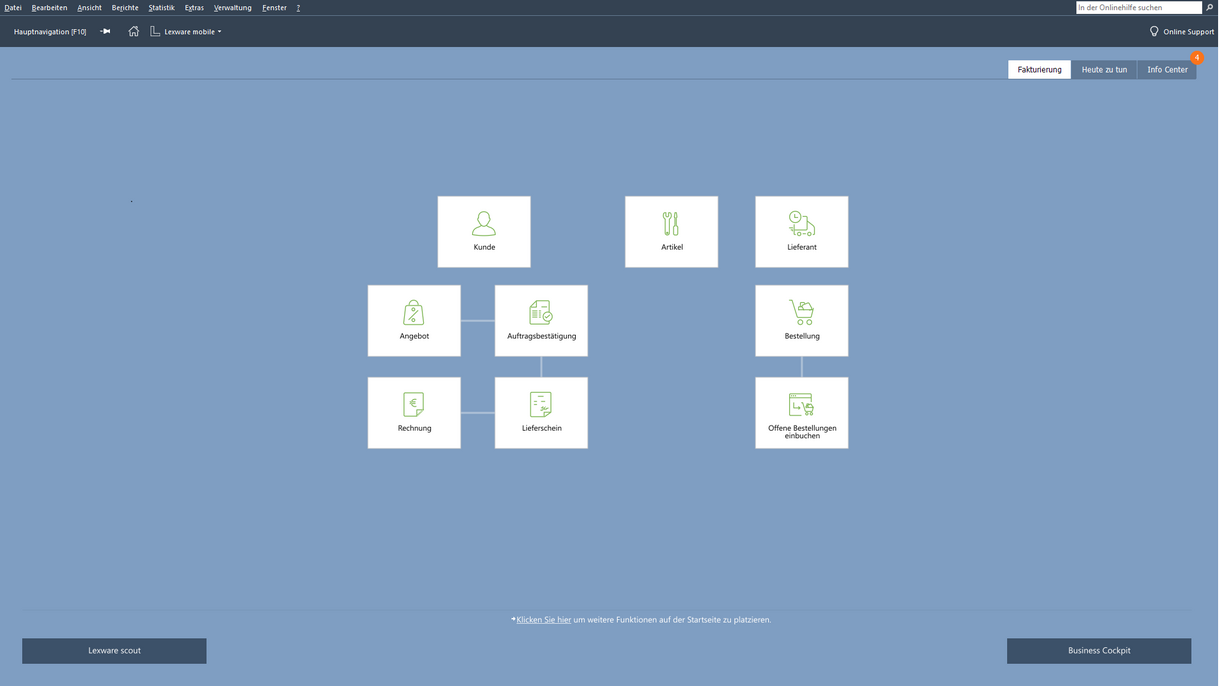The image size is (1220, 686).
Task: Open the Datei menu
Action: click(x=13, y=7)
